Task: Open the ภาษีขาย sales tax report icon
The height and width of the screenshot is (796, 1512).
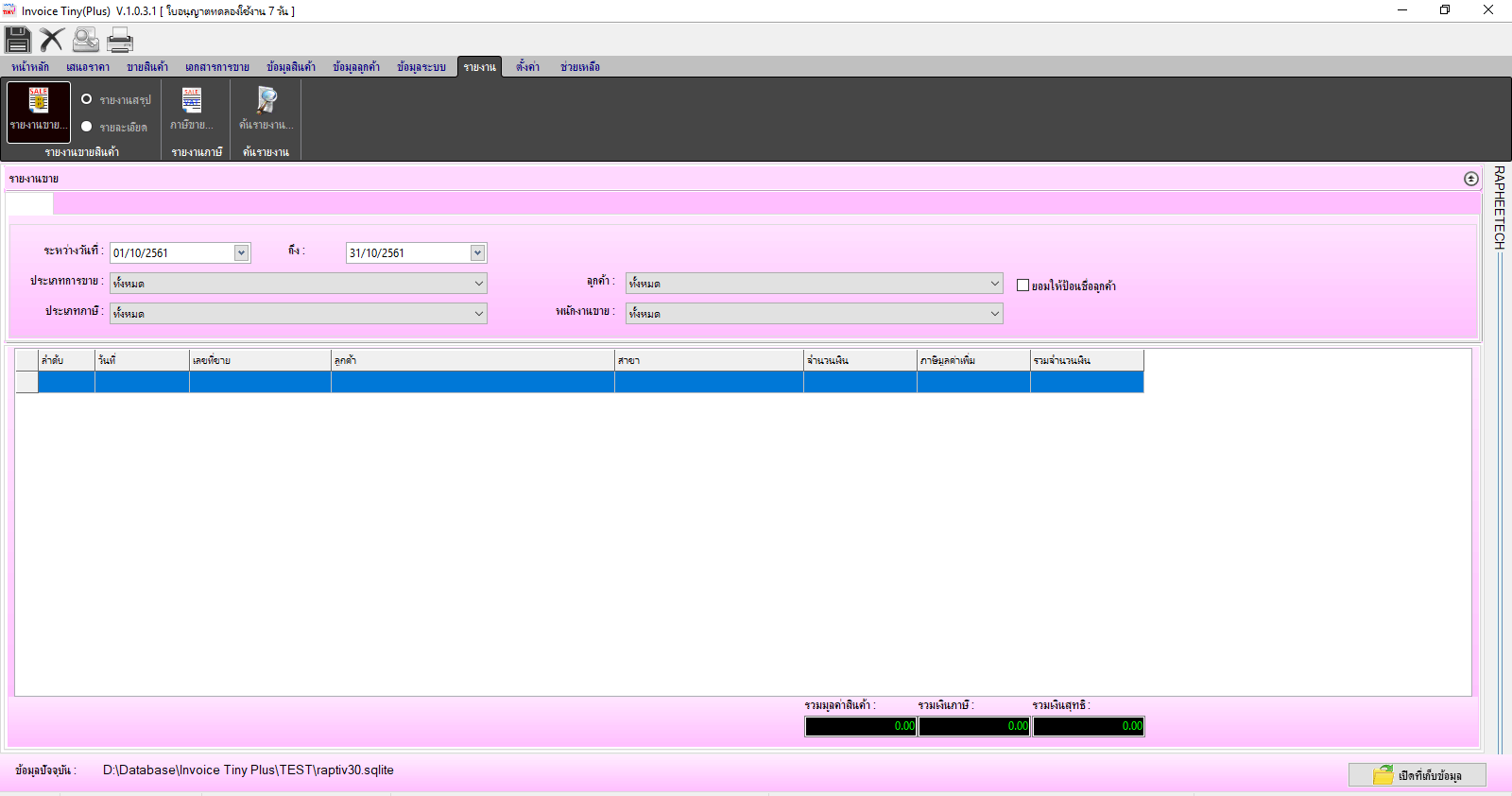Action: coord(192,110)
